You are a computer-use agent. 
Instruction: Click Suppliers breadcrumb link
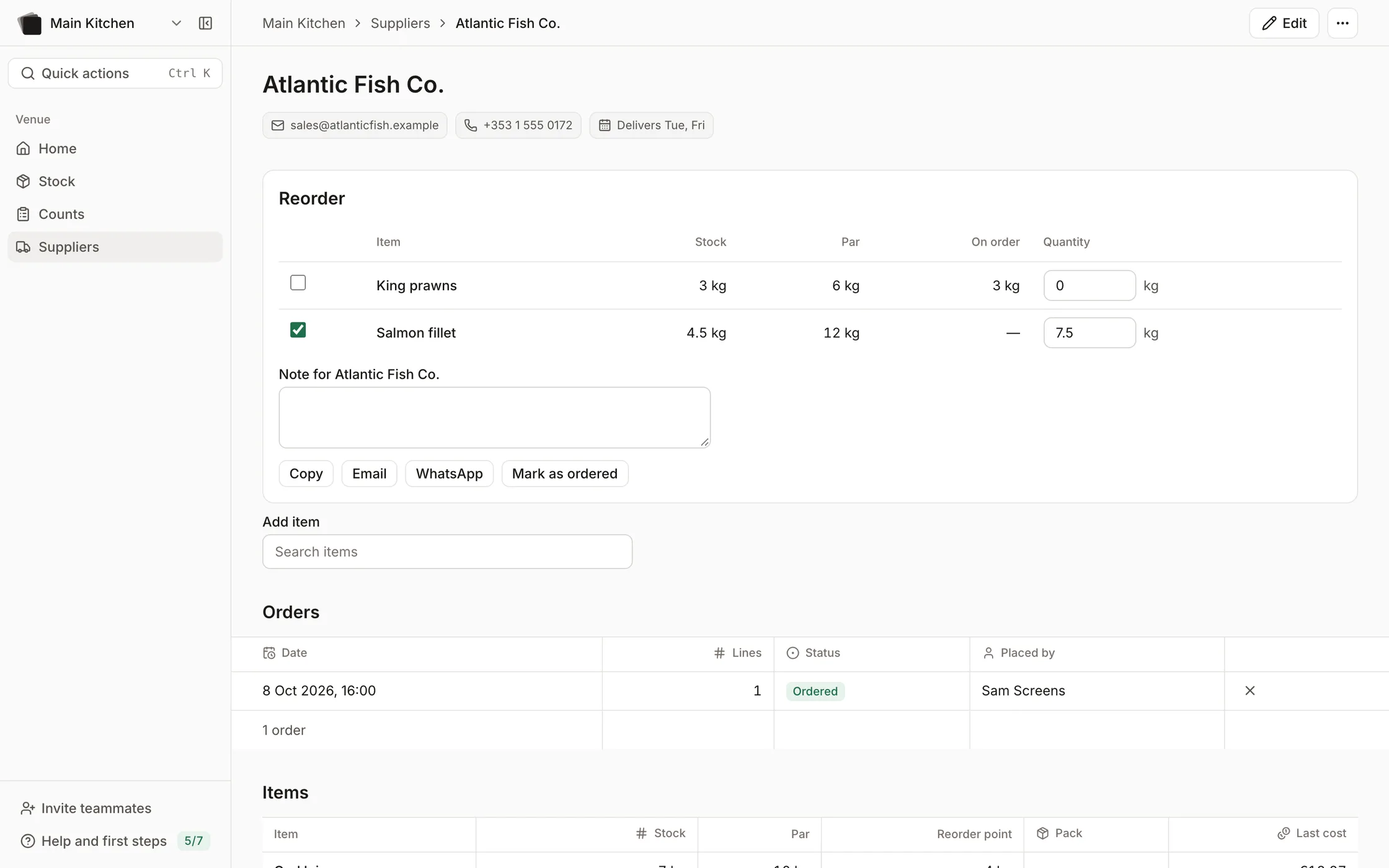pyautogui.click(x=400, y=23)
